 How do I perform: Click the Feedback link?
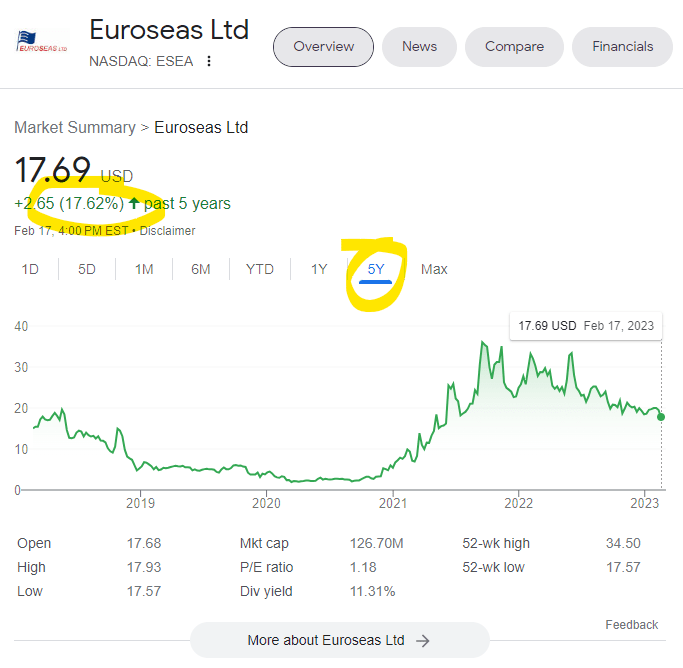[x=631, y=625]
